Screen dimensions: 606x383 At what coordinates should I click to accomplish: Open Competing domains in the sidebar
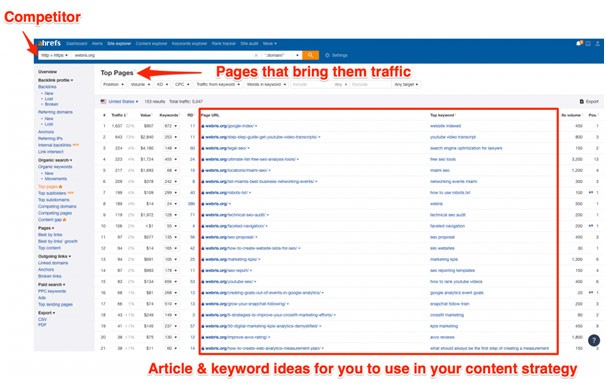(x=57, y=206)
